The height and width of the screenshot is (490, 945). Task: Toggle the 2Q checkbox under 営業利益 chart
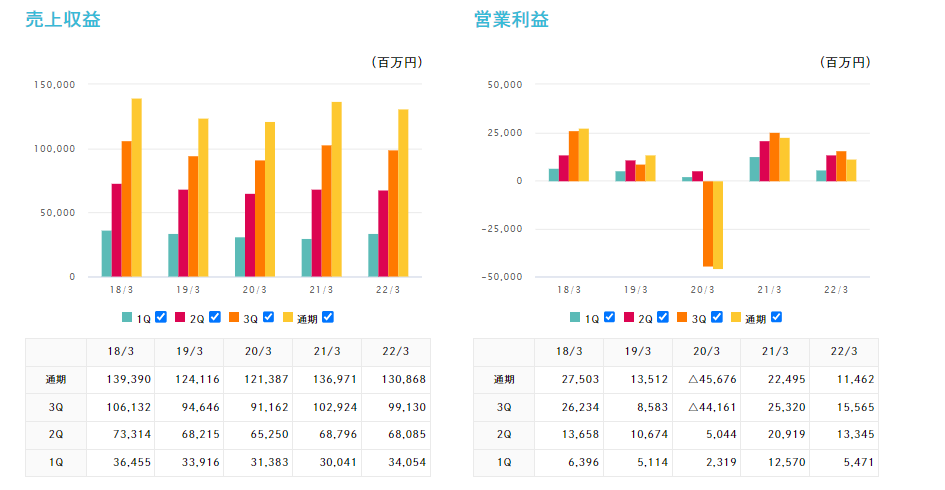pyautogui.click(x=662, y=317)
